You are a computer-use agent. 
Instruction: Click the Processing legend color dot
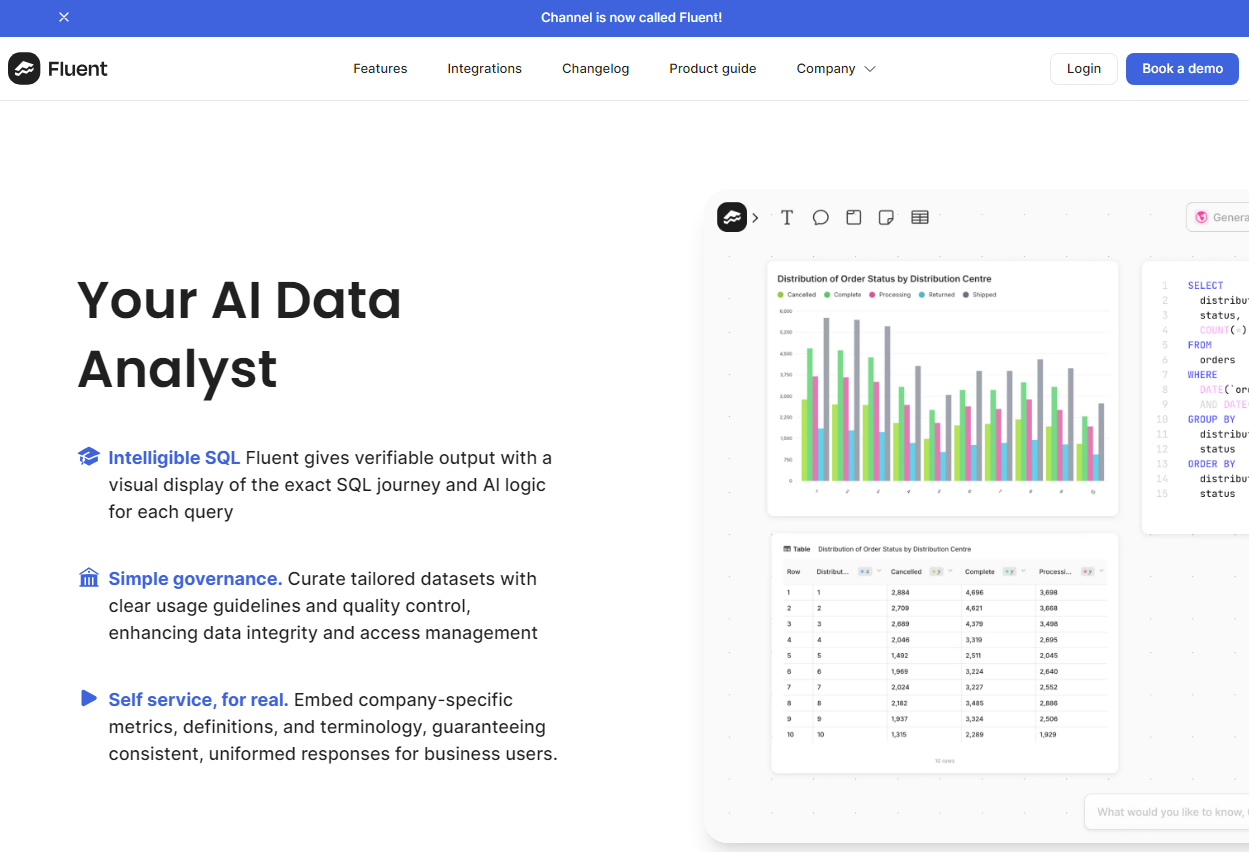pyautogui.click(x=873, y=295)
